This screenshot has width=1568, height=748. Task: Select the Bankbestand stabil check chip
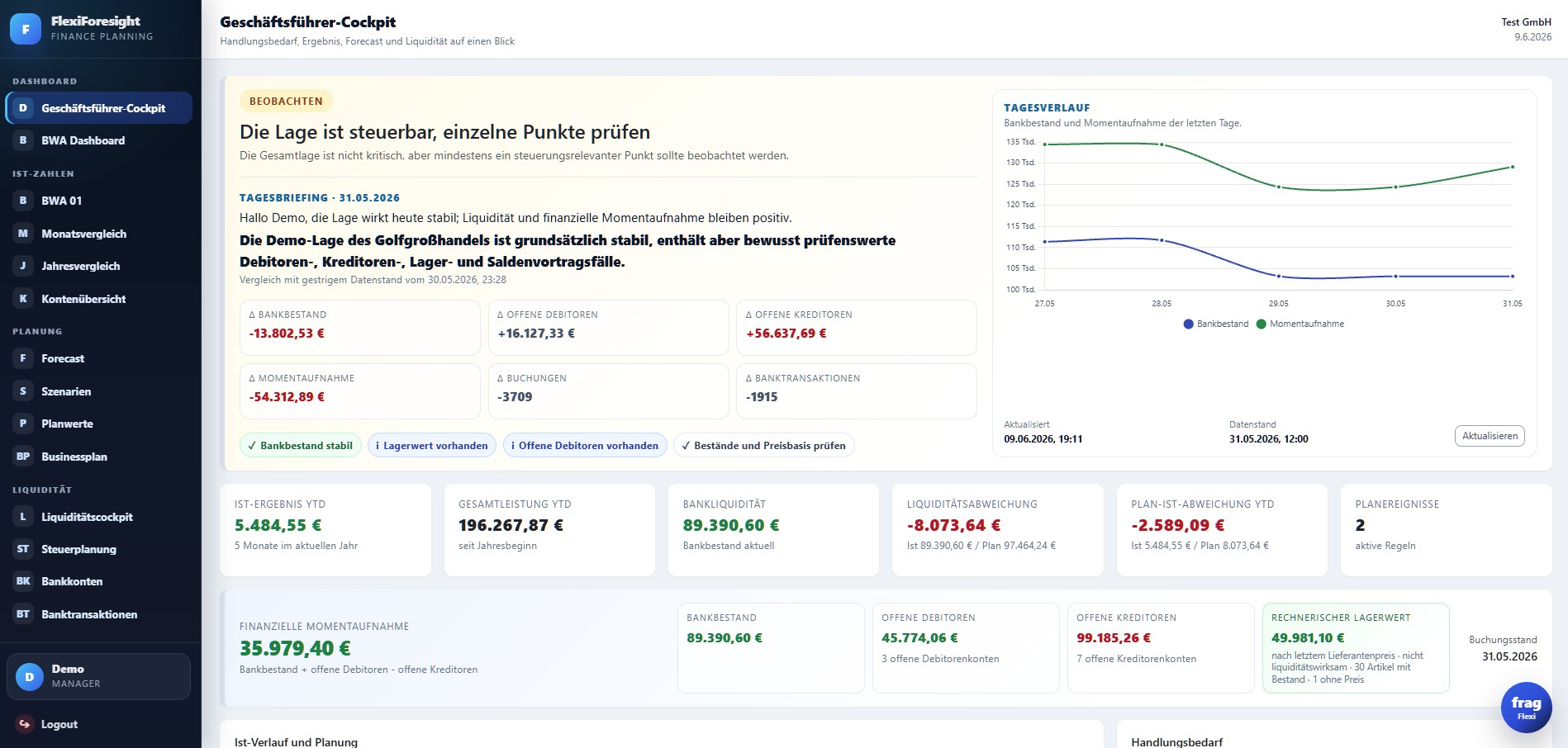301,445
